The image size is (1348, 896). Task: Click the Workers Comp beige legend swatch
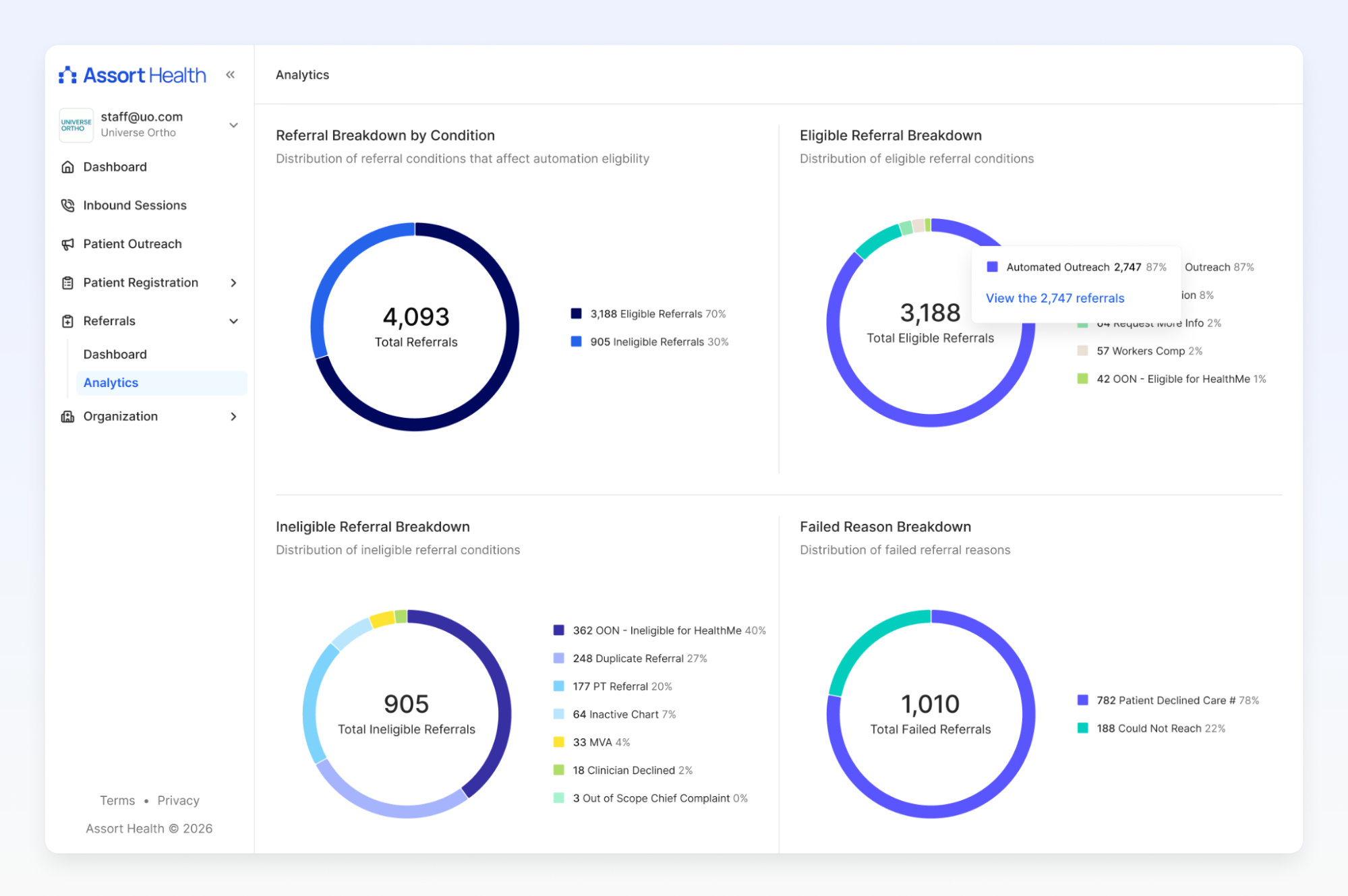(x=1082, y=351)
